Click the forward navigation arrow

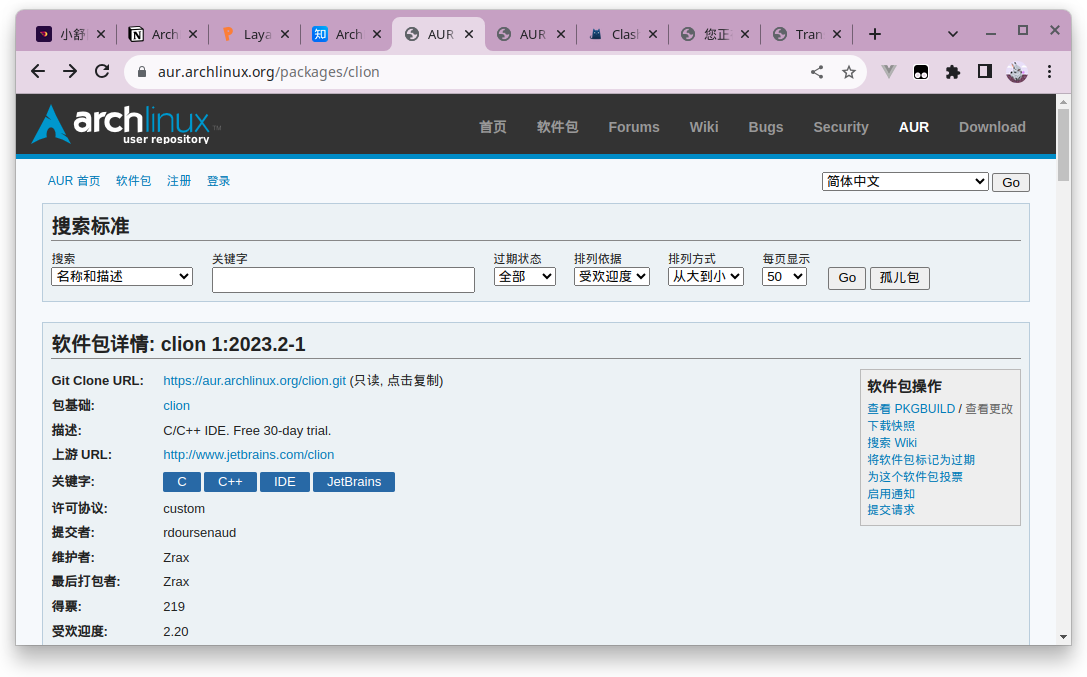pyautogui.click(x=69, y=71)
